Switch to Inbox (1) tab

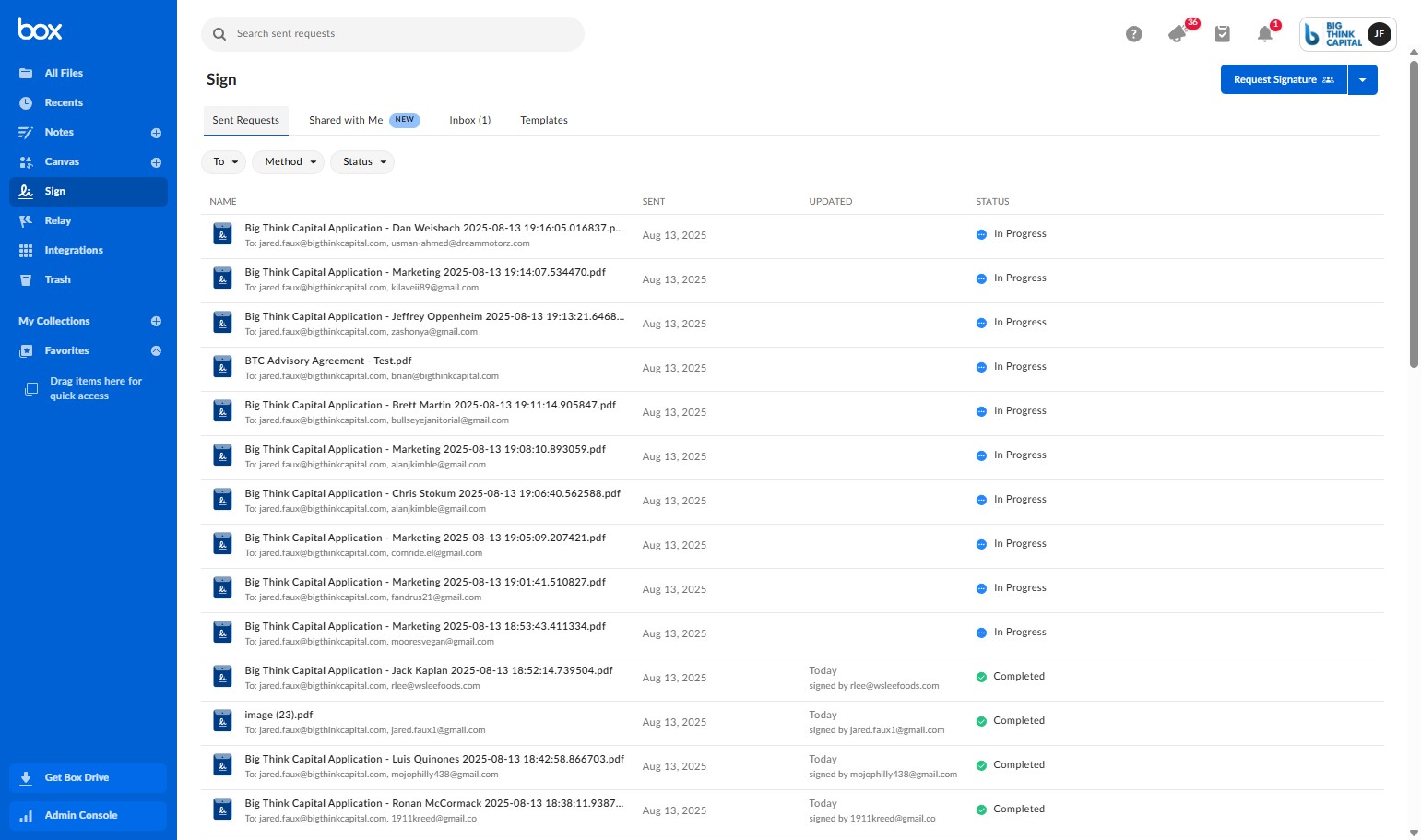click(x=470, y=120)
